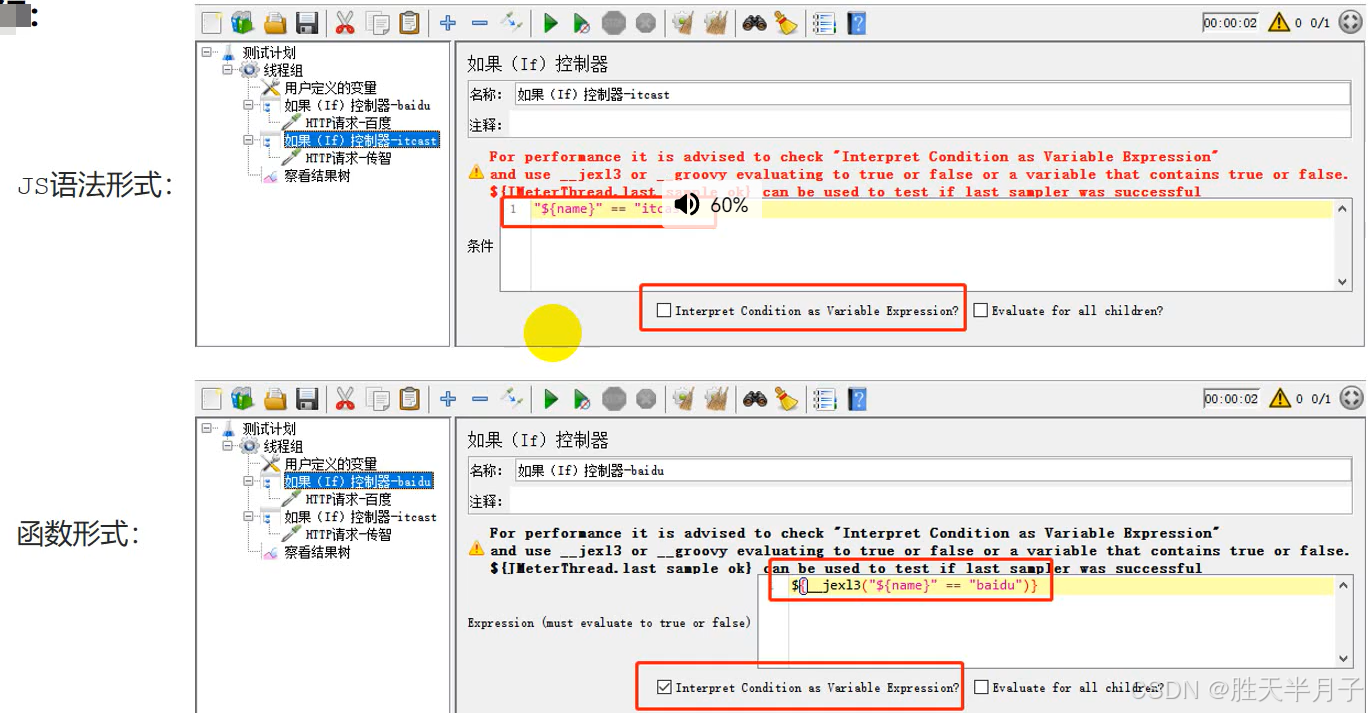Click Save floppy icon in 函数形式 window
This screenshot has height=713, width=1368.
307,399
